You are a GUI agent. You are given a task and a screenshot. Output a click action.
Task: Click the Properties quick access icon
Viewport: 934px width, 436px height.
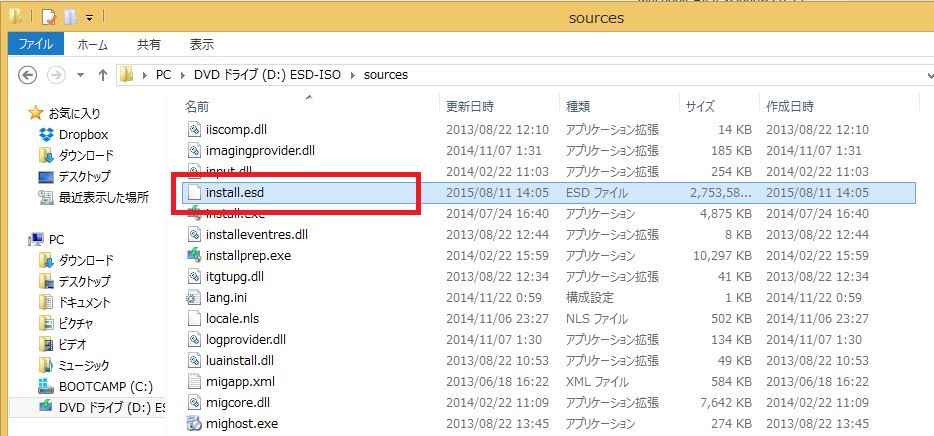pyautogui.click(x=49, y=17)
